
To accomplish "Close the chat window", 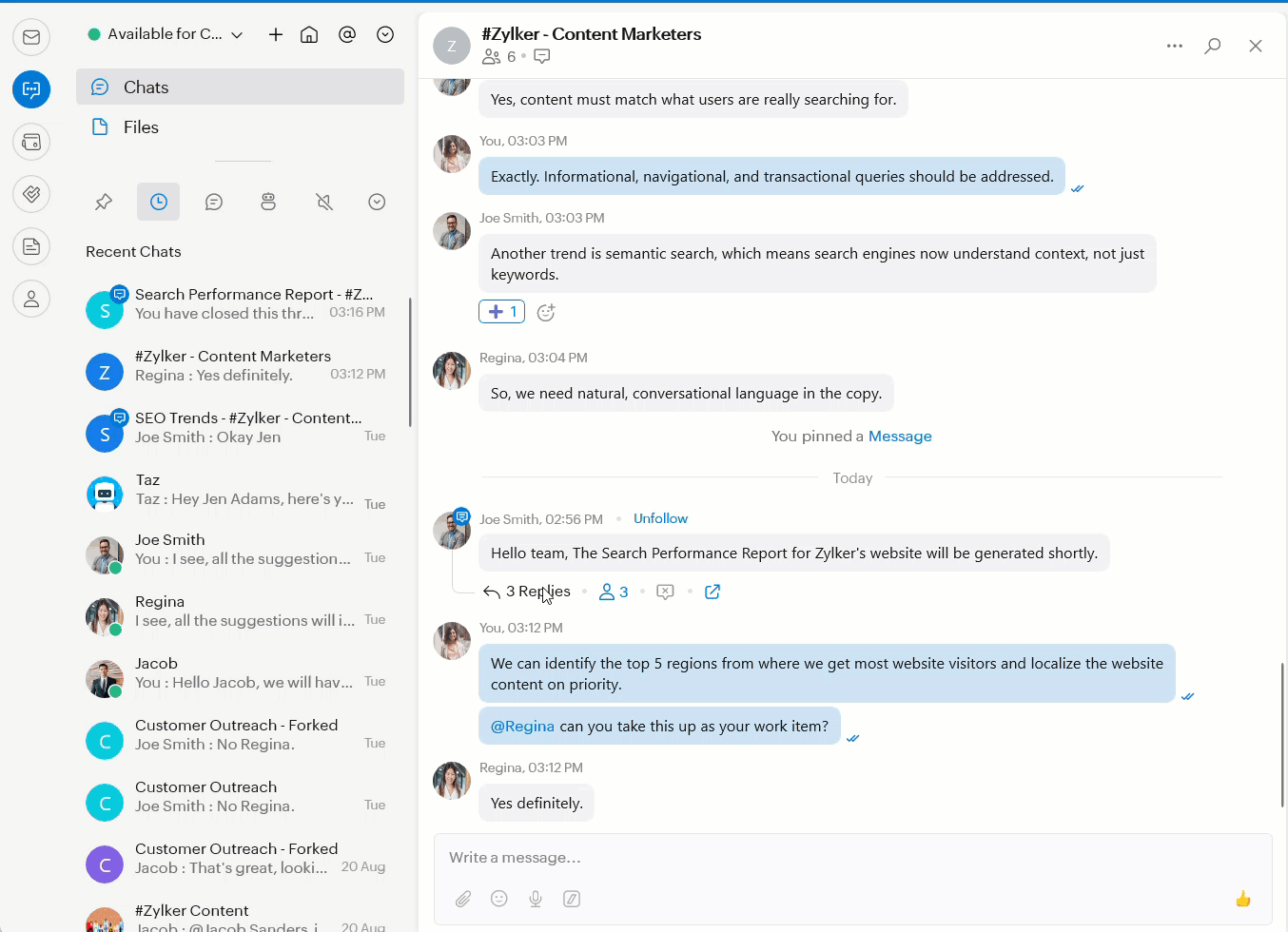I will tap(1256, 46).
